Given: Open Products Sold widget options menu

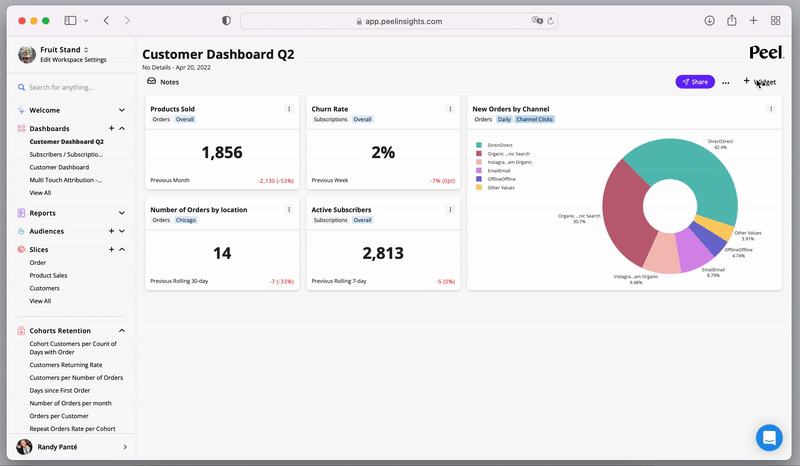Looking at the screenshot, I should coord(289,109).
